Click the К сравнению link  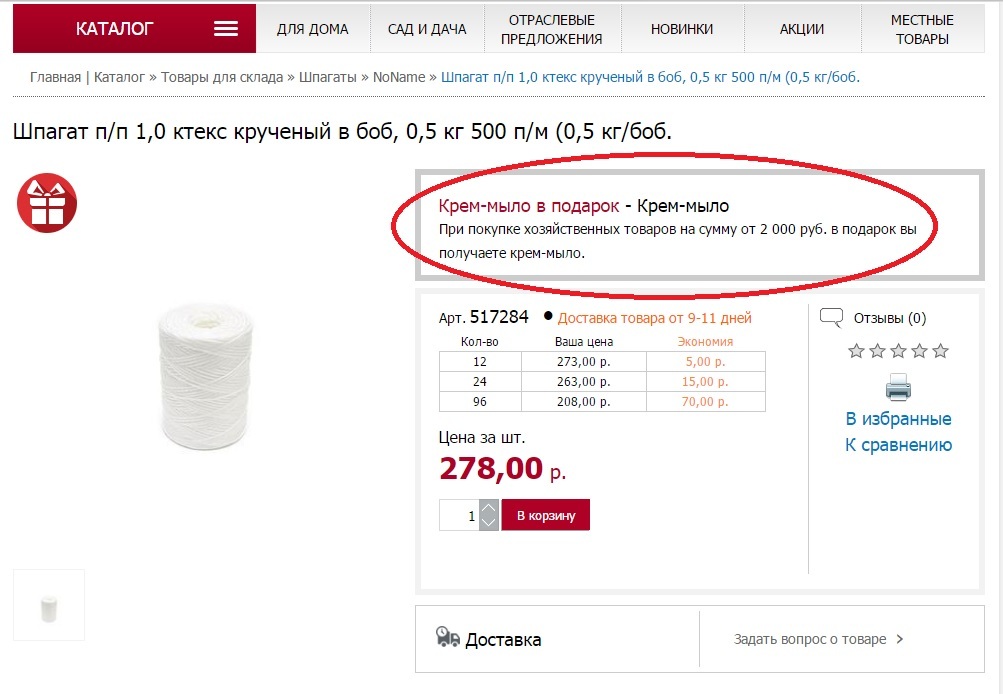(x=898, y=445)
